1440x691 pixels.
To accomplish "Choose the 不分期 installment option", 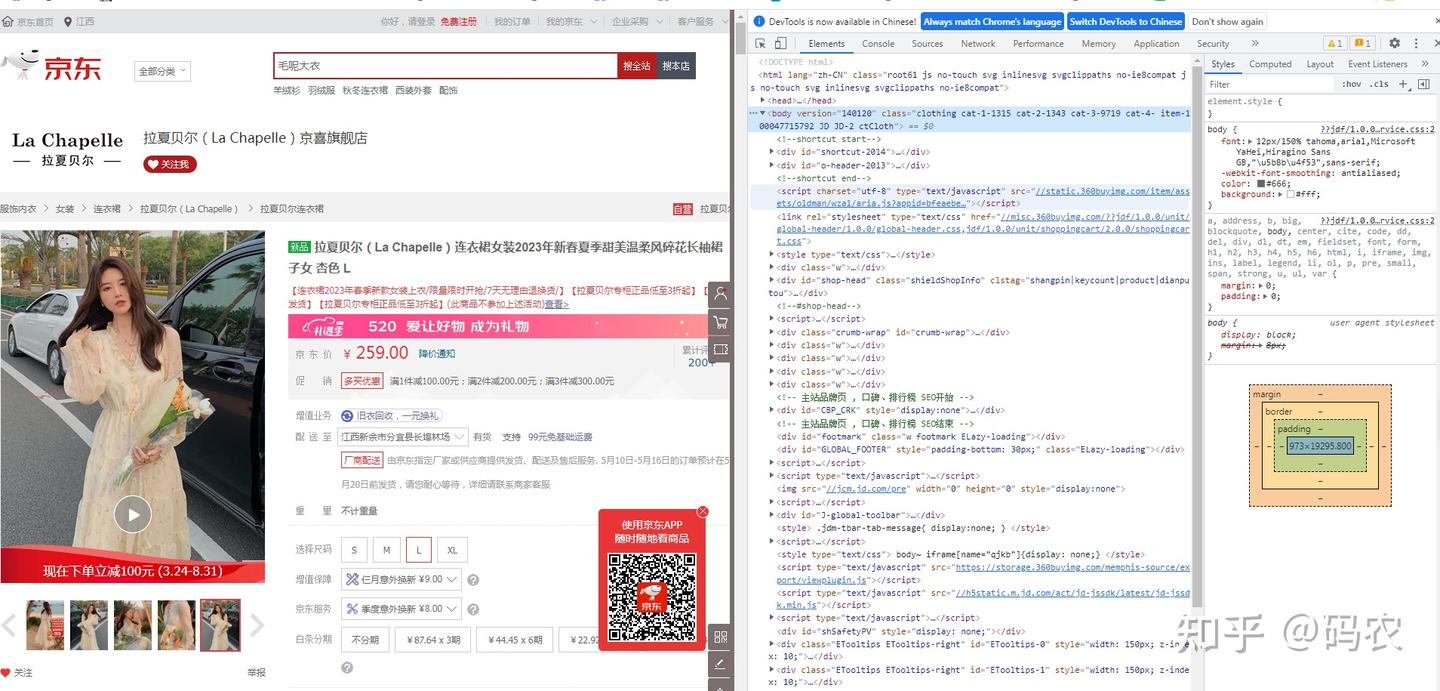I will point(365,640).
